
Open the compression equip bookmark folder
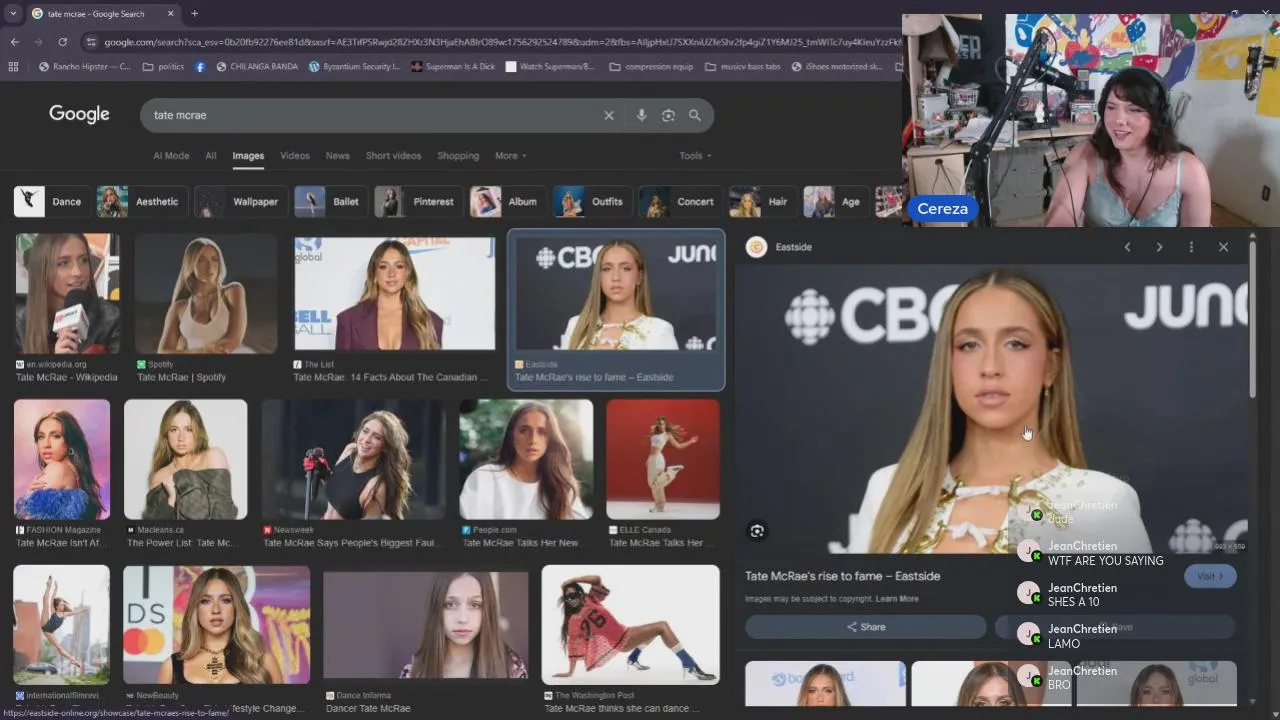[651, 67]
